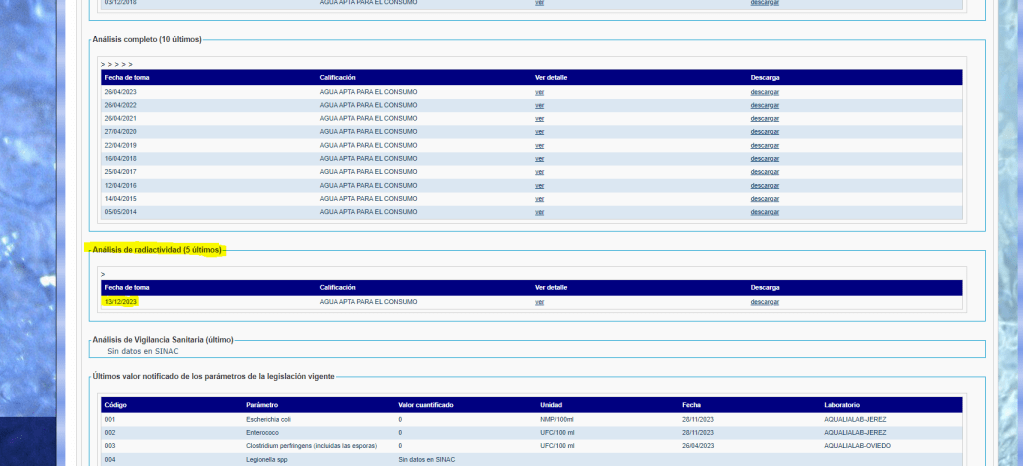The image size is (1023, 466).
Task: Download the 16/04/2018 analysis file
Action: (764, 158)
